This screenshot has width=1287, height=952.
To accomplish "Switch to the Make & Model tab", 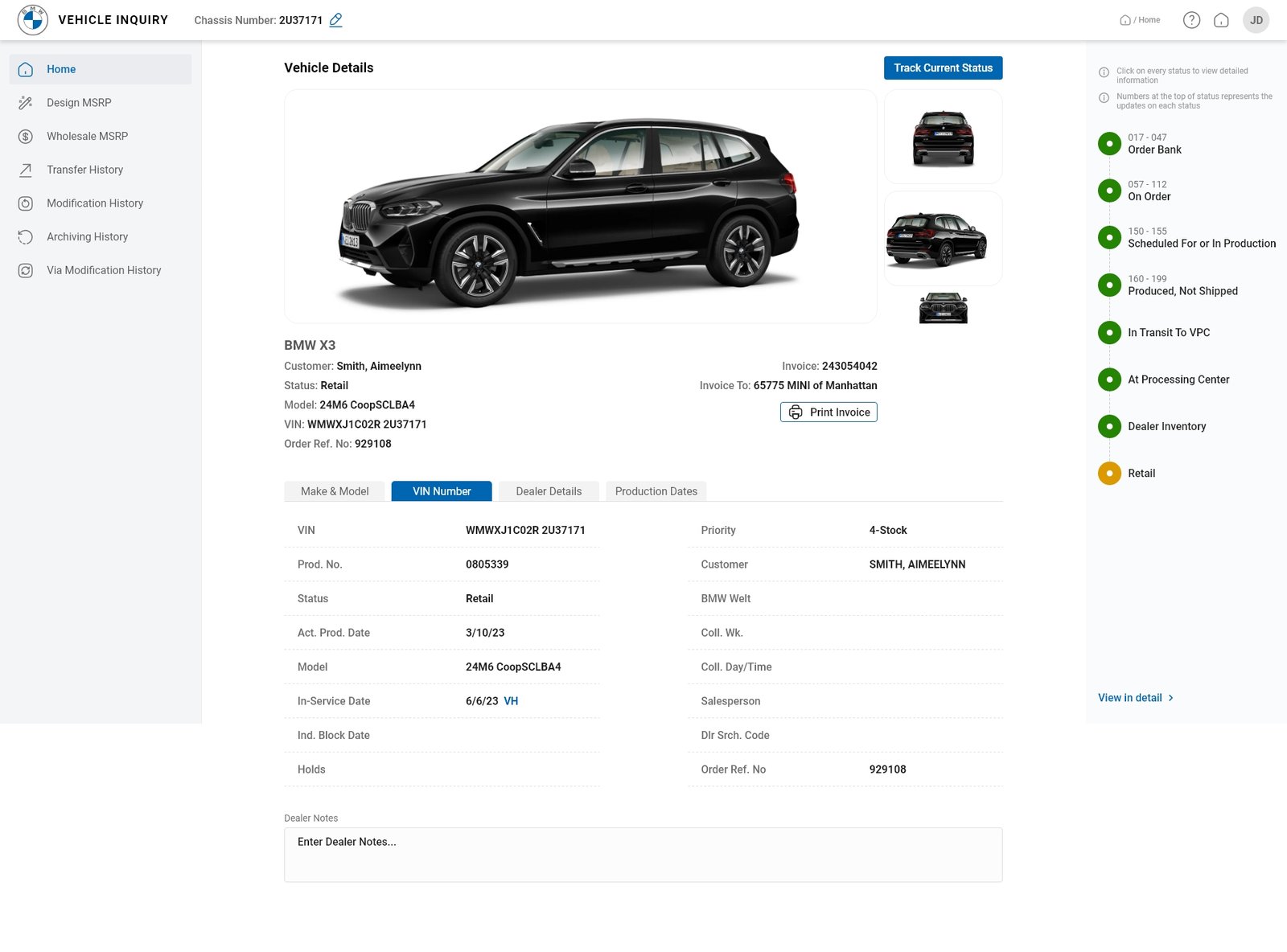I will pyautogui.click(x=335, y=491).
